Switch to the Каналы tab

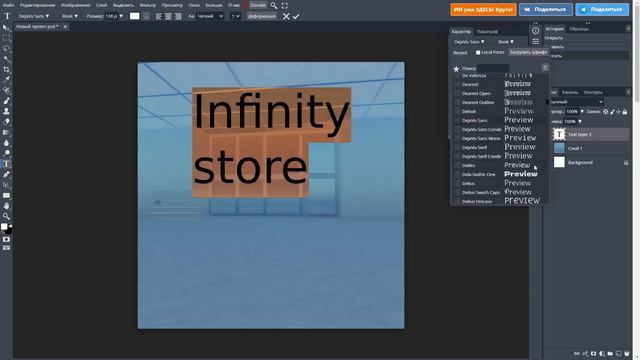(x=570, y=92)
